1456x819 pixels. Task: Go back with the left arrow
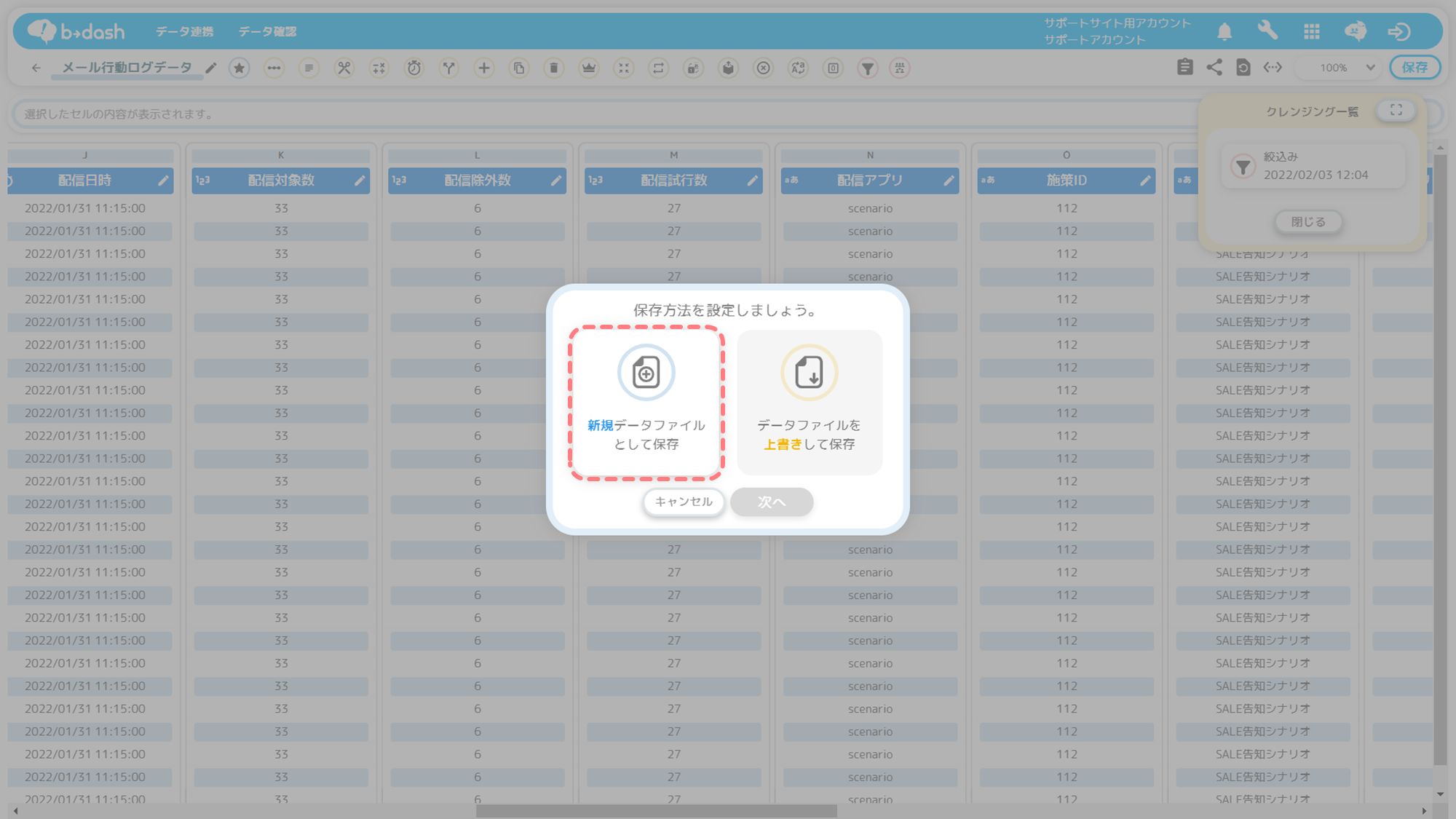(x=36, y=68)
